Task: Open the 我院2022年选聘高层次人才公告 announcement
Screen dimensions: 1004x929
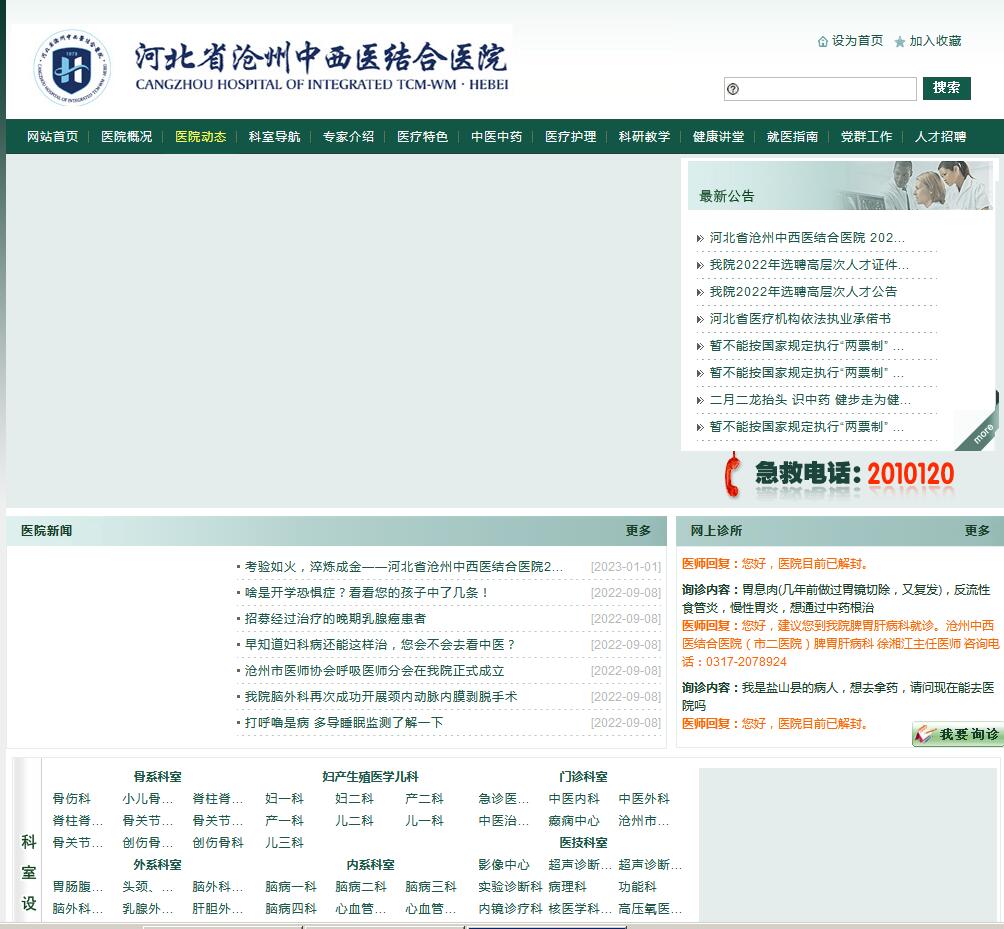Action: coord(803,292)
